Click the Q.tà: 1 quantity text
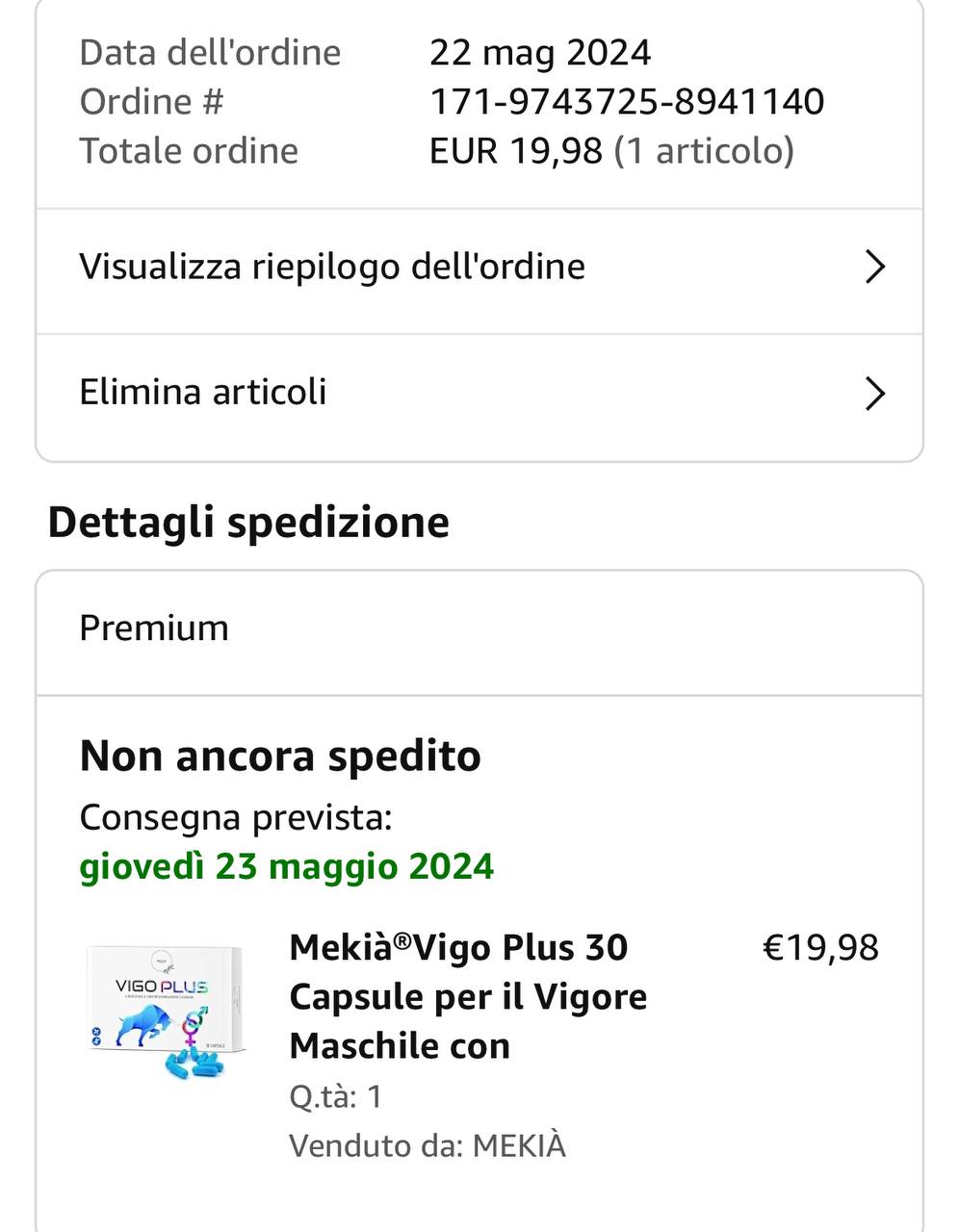This screenshot has width=959, height=1232. click(336, 1096)
